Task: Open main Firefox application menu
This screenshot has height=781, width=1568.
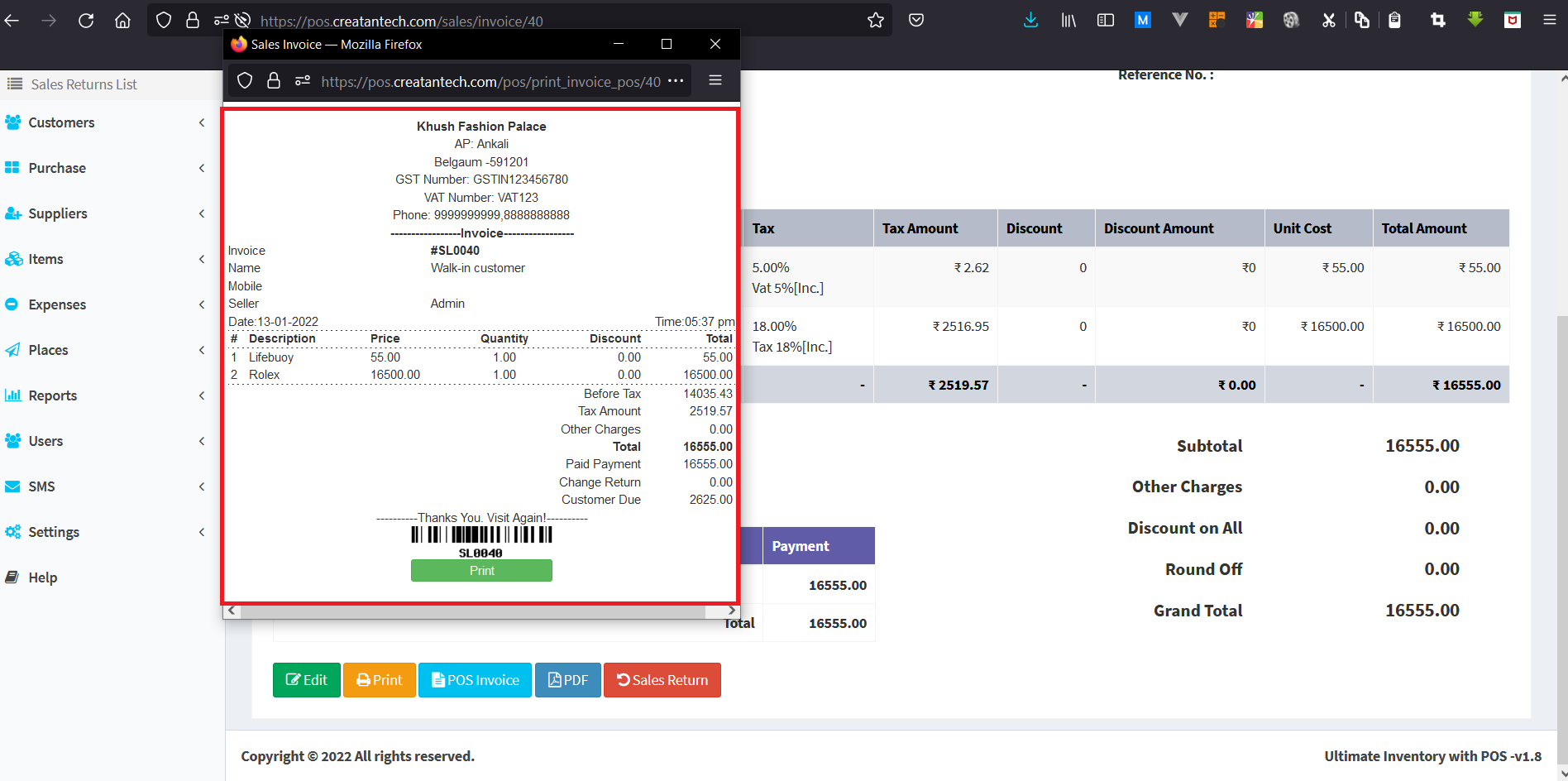Action: point(1550,21)
